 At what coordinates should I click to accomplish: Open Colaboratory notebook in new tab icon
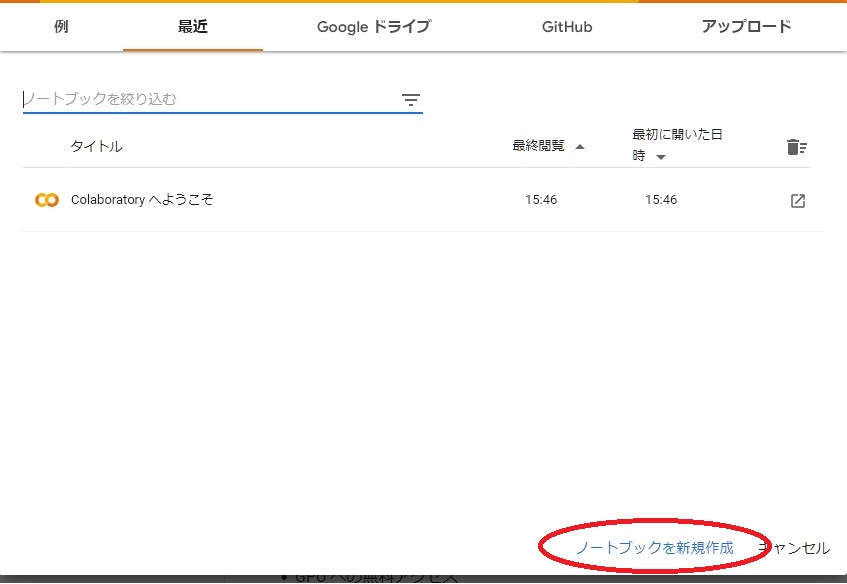[x=798, y=200]
